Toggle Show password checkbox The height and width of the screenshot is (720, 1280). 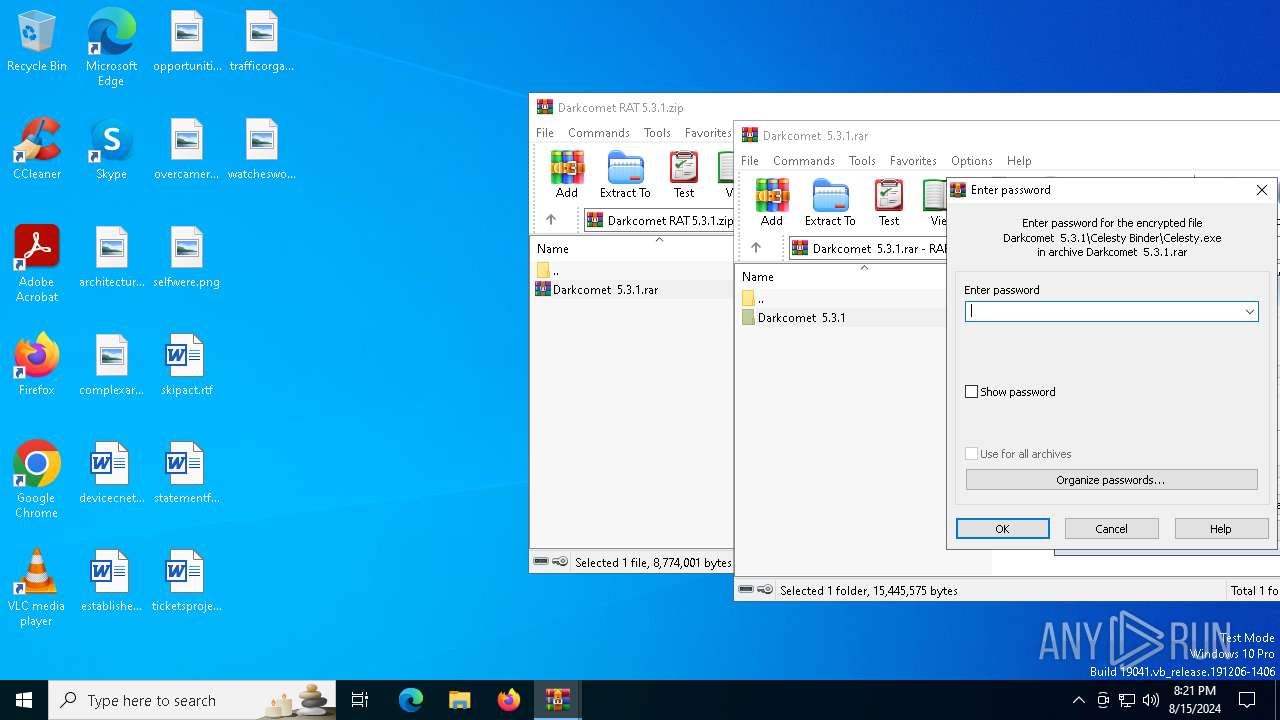click(x=971, y=392)
